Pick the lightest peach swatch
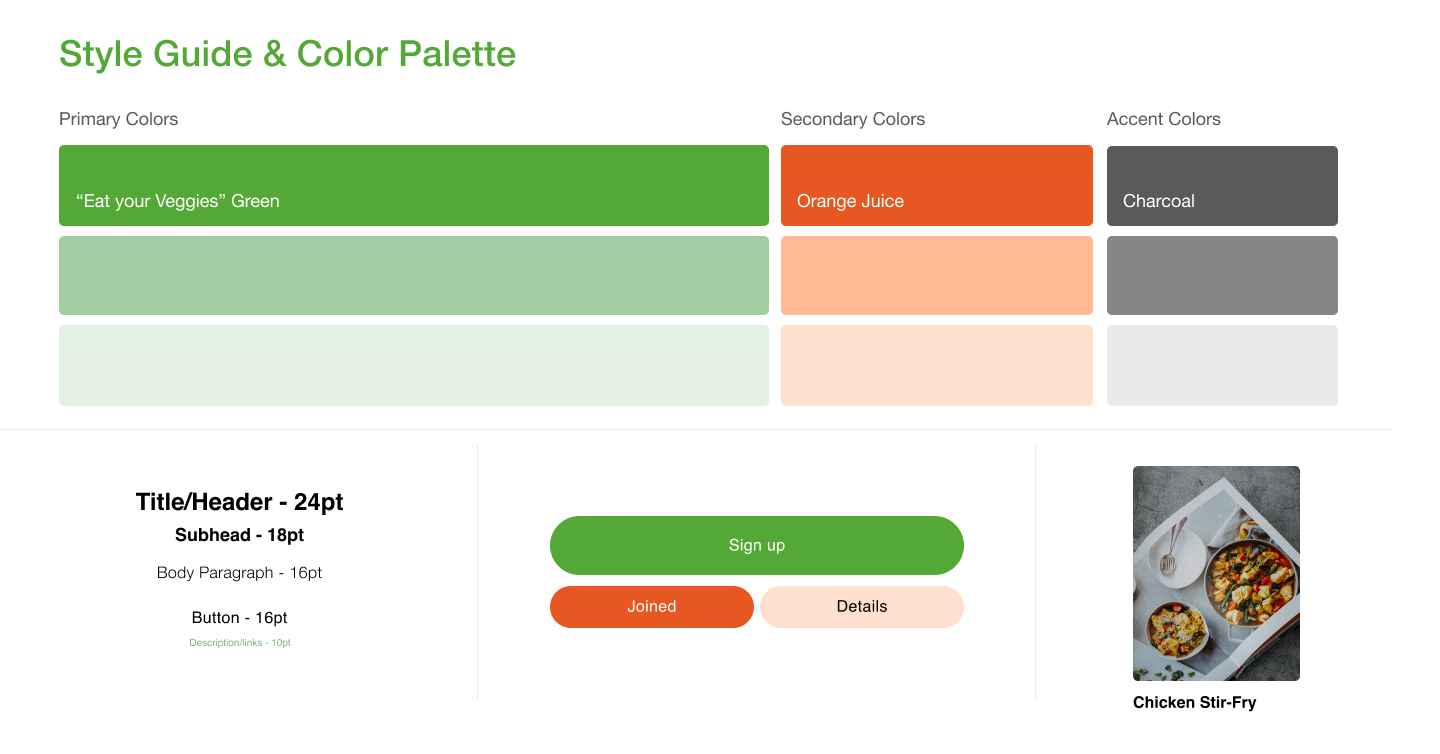The width and height of the screenshot is (1440, 754). tap(937, 365)
